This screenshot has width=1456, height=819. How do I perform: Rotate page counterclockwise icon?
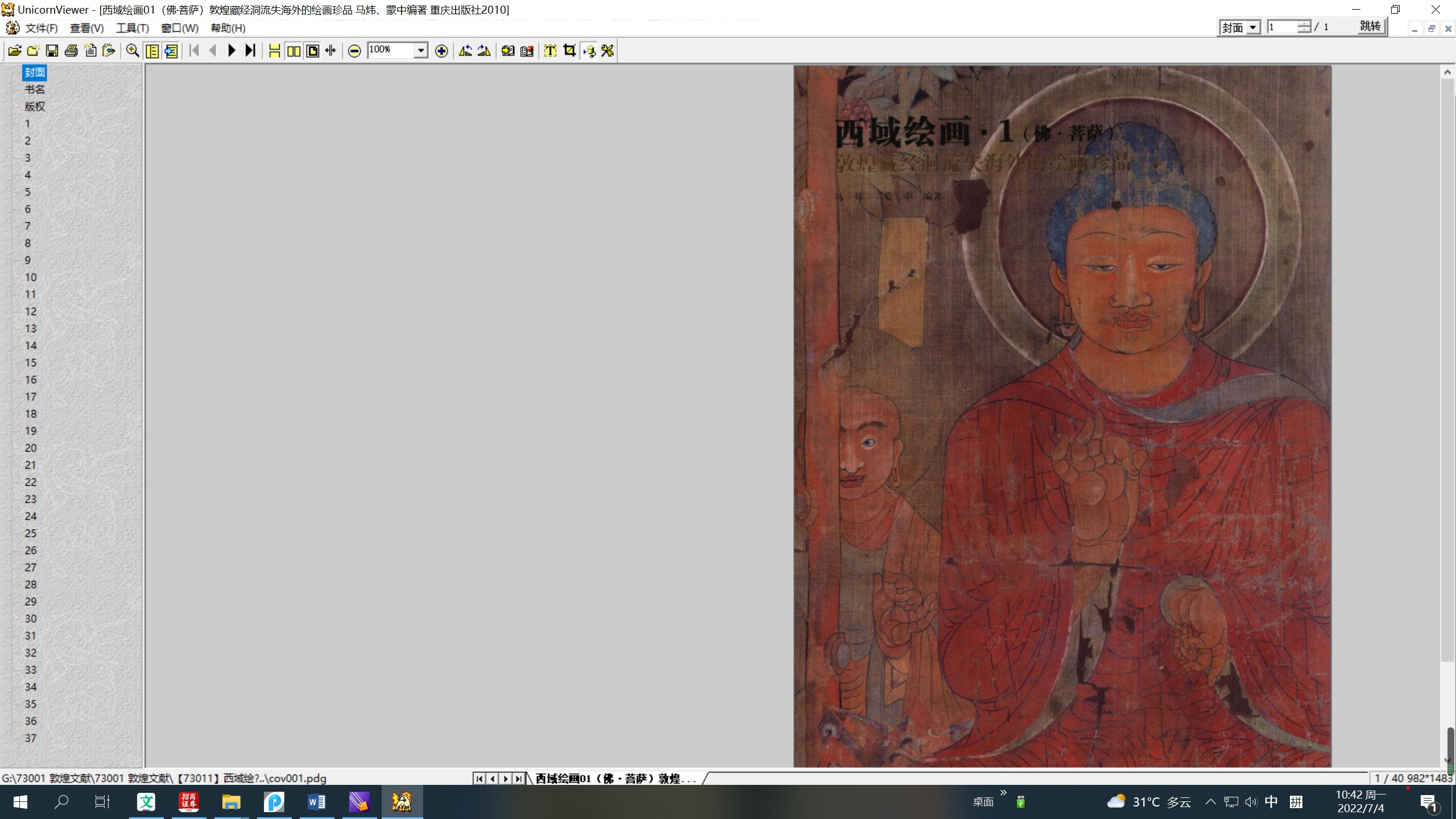click(465, 51)
